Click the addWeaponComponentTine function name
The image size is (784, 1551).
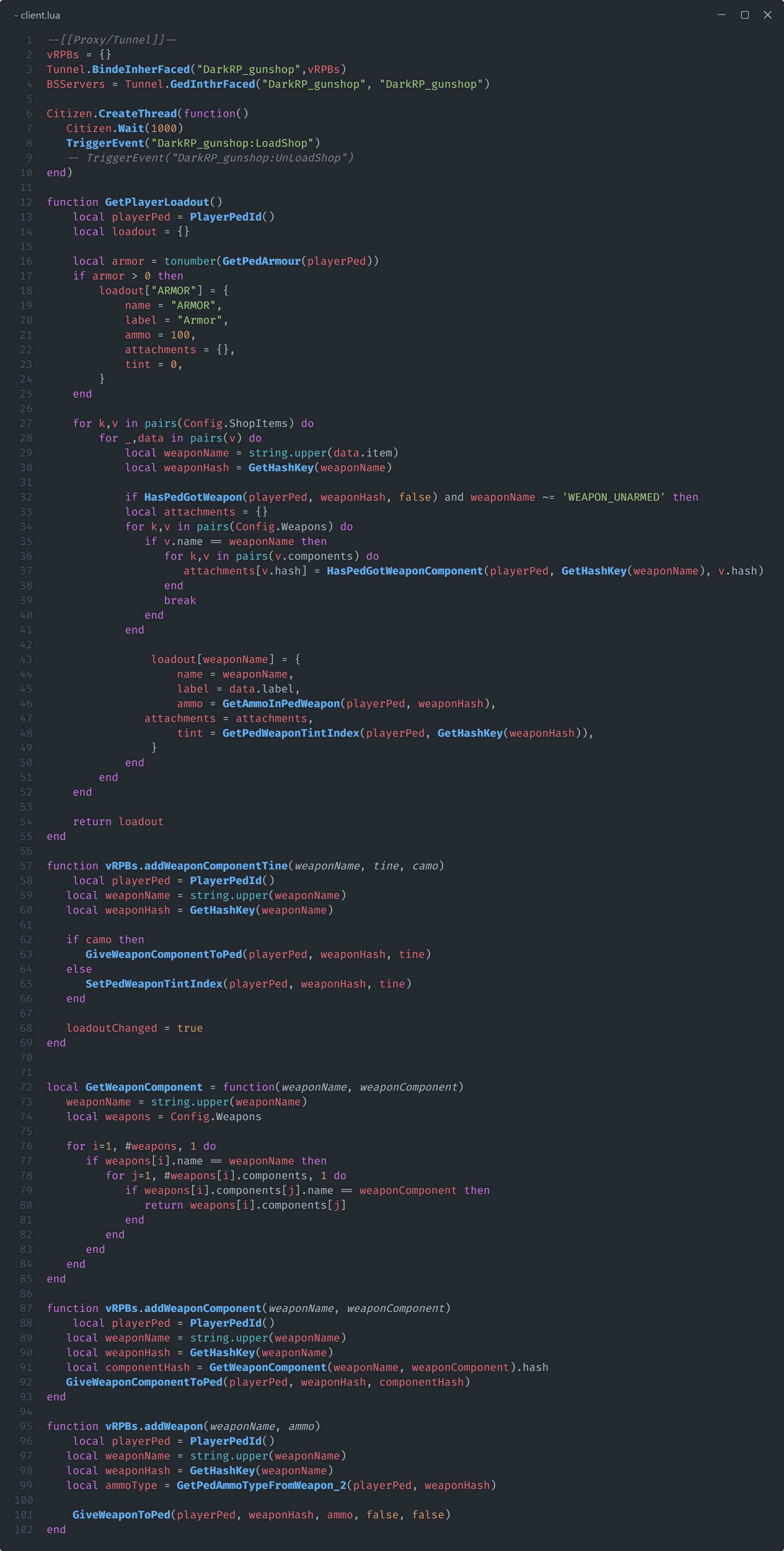coord(215,866)
